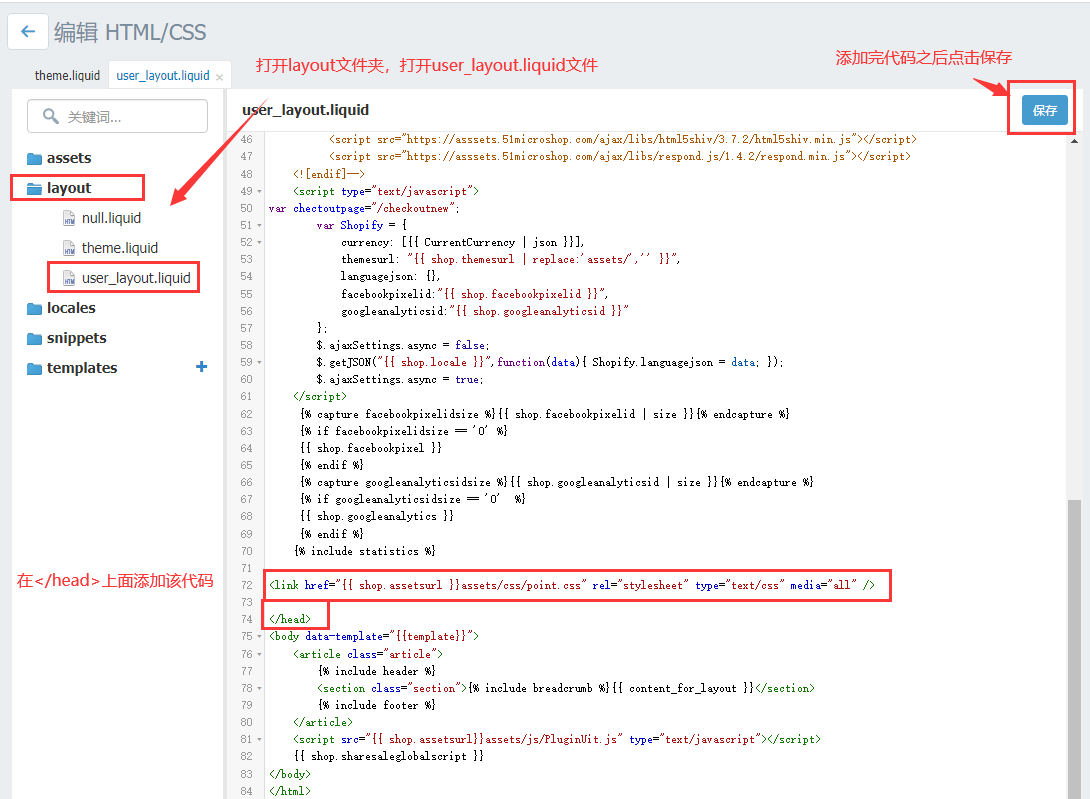Fold the body tag at line 75
This screenshot has height=799, width=1090.
pos(259,636)
